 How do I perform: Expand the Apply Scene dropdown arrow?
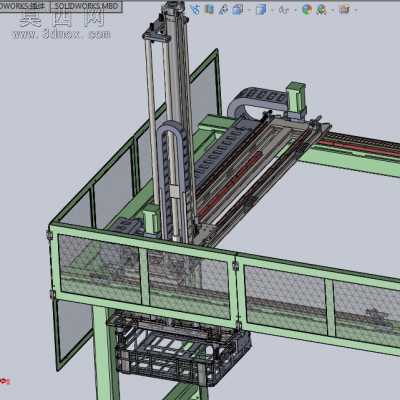(332, 10)
